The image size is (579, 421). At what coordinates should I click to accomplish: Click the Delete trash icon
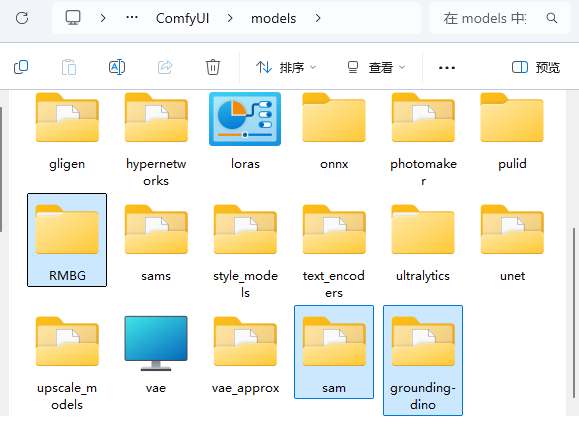pos(213,67)
